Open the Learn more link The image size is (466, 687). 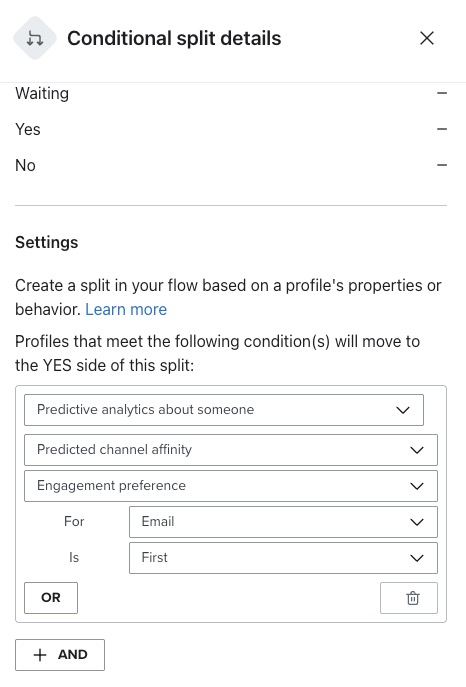tap(126, 309)
